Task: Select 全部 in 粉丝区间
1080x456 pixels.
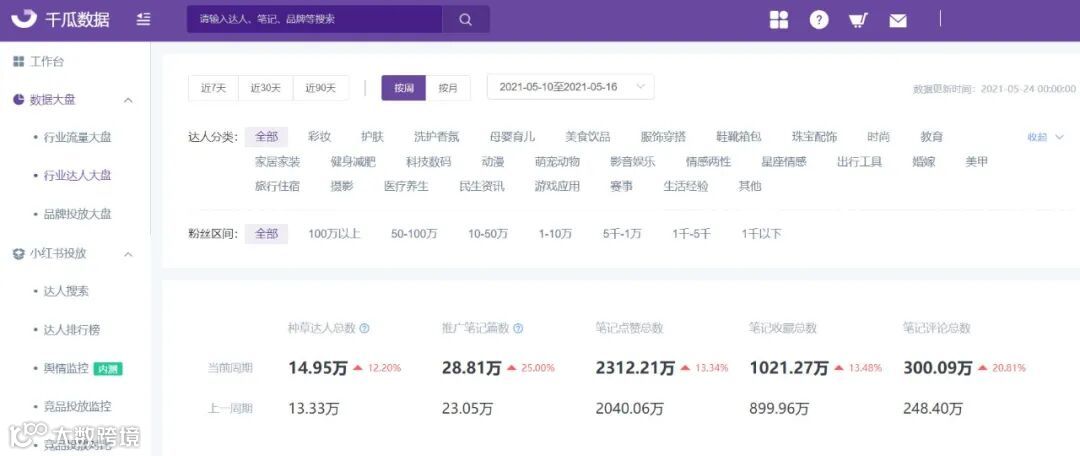Action: tap(267, 234)
